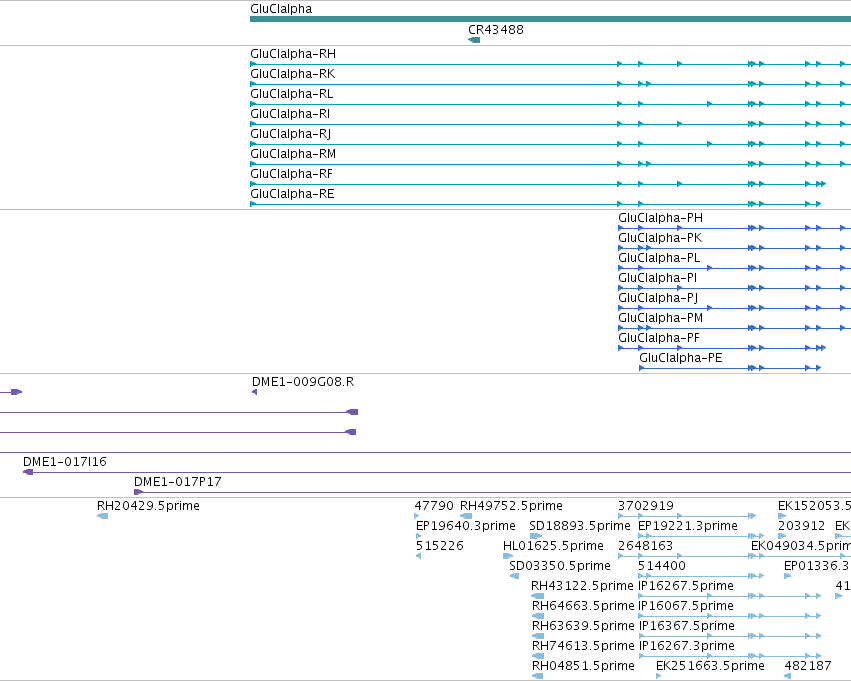Click the GluClalpha-PJ protein label
This screenshot has height=681, width=851.
point(658,298)
